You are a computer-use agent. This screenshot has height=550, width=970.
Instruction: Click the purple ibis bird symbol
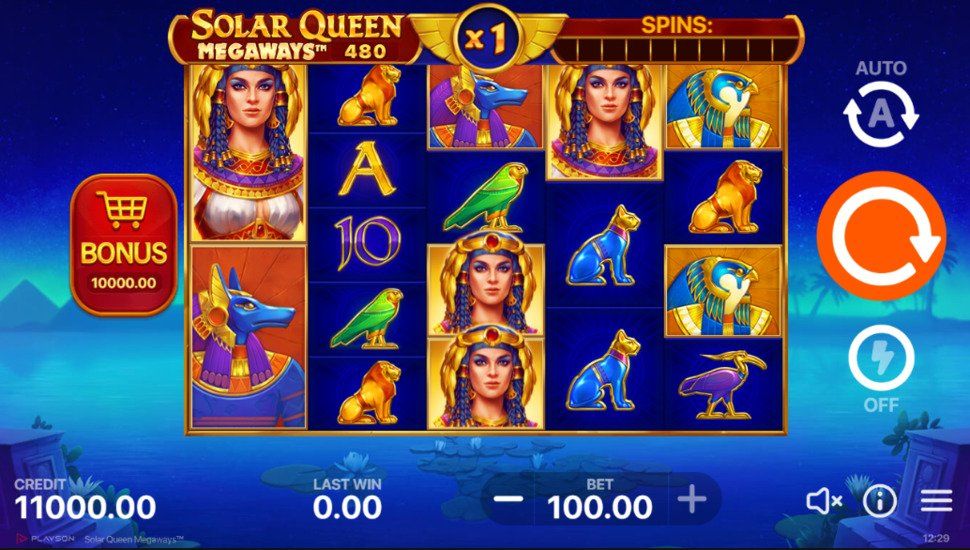(723, 384)
